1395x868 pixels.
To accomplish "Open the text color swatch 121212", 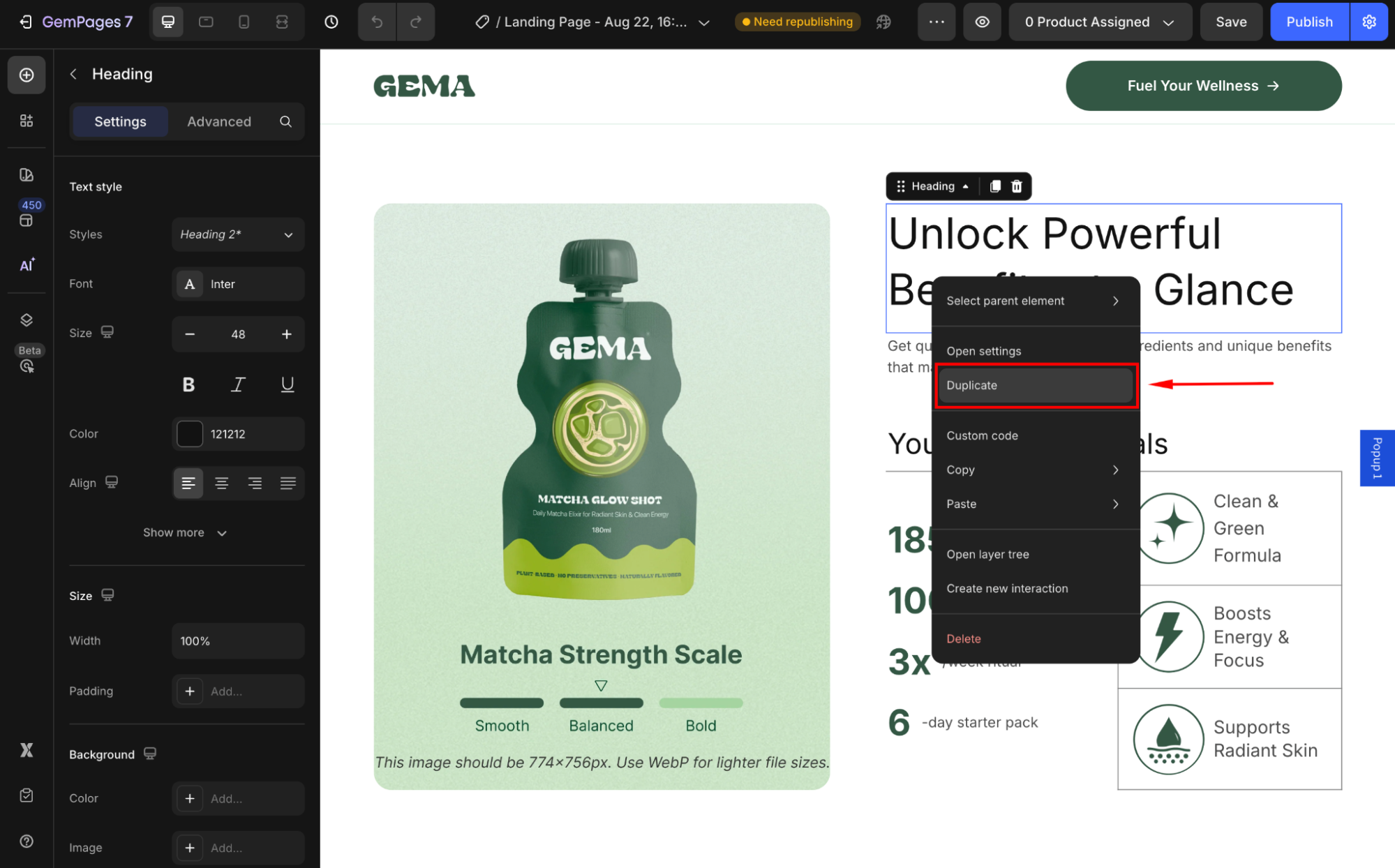I will click(190, 434).
